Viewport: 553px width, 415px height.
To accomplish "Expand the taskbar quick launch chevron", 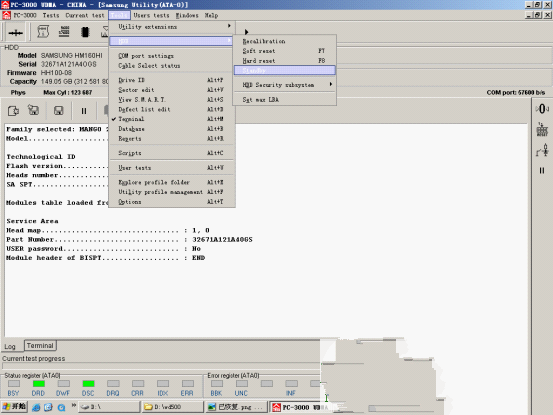I will [x=74, y=405].
